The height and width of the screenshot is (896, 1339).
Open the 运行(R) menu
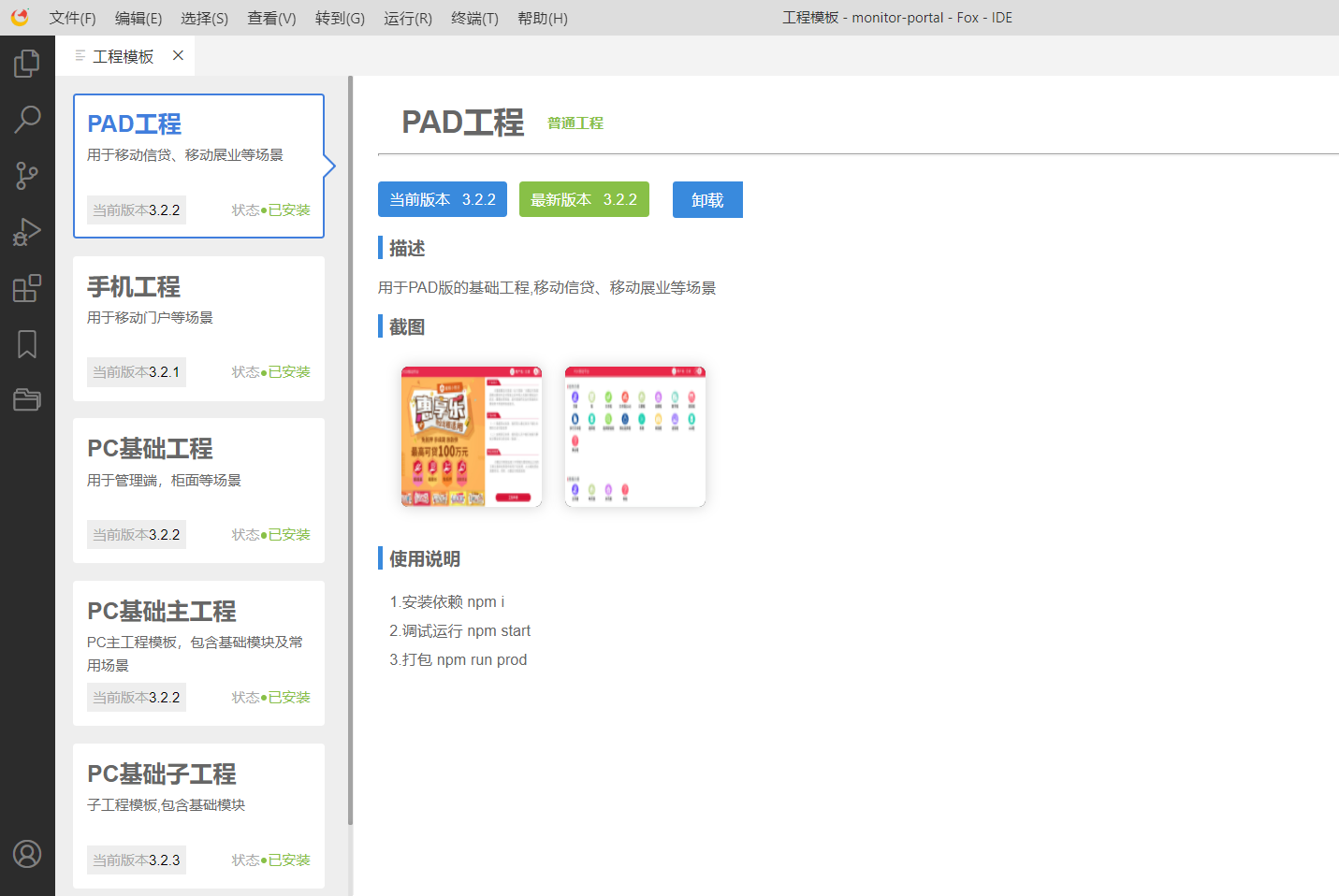pyautogui.click(x=407, y=19)
